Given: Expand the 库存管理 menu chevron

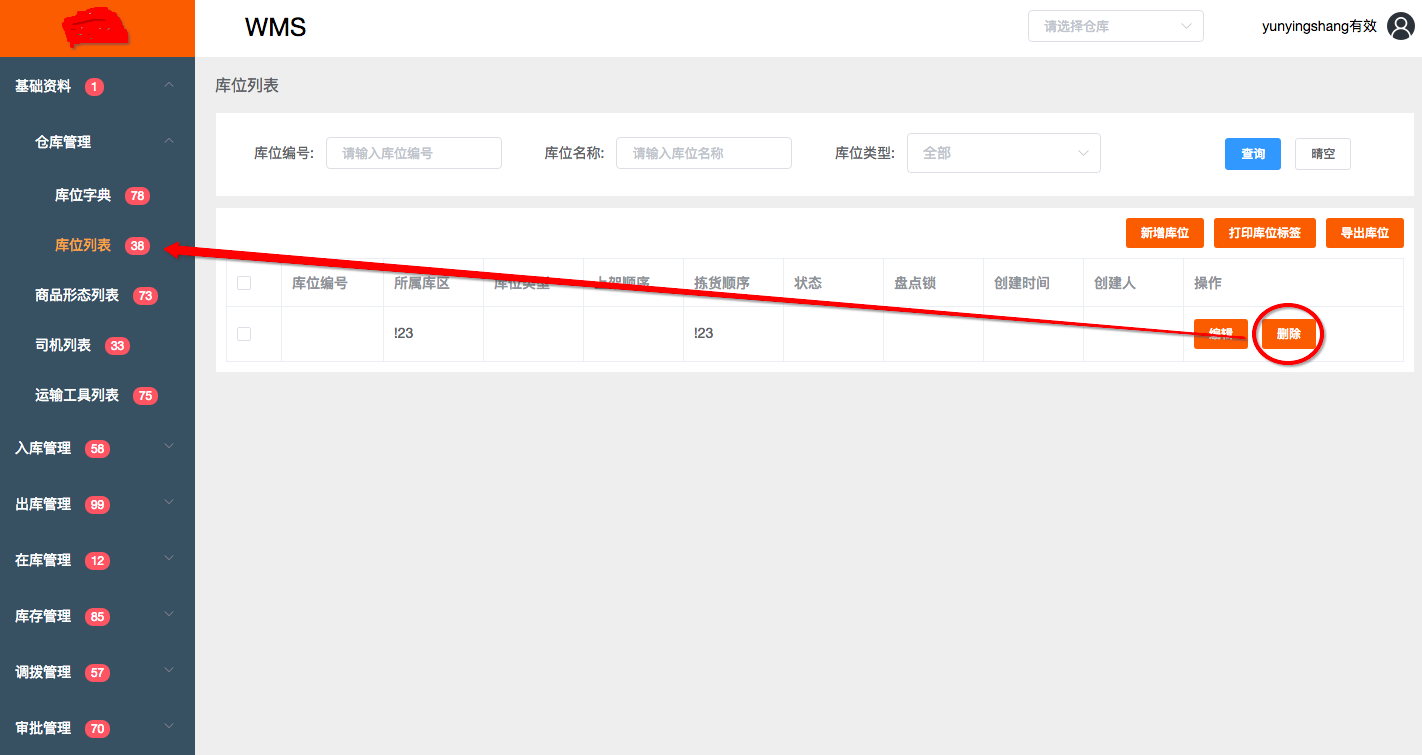Looking at the screenshot, I should (x=169, y=614).
